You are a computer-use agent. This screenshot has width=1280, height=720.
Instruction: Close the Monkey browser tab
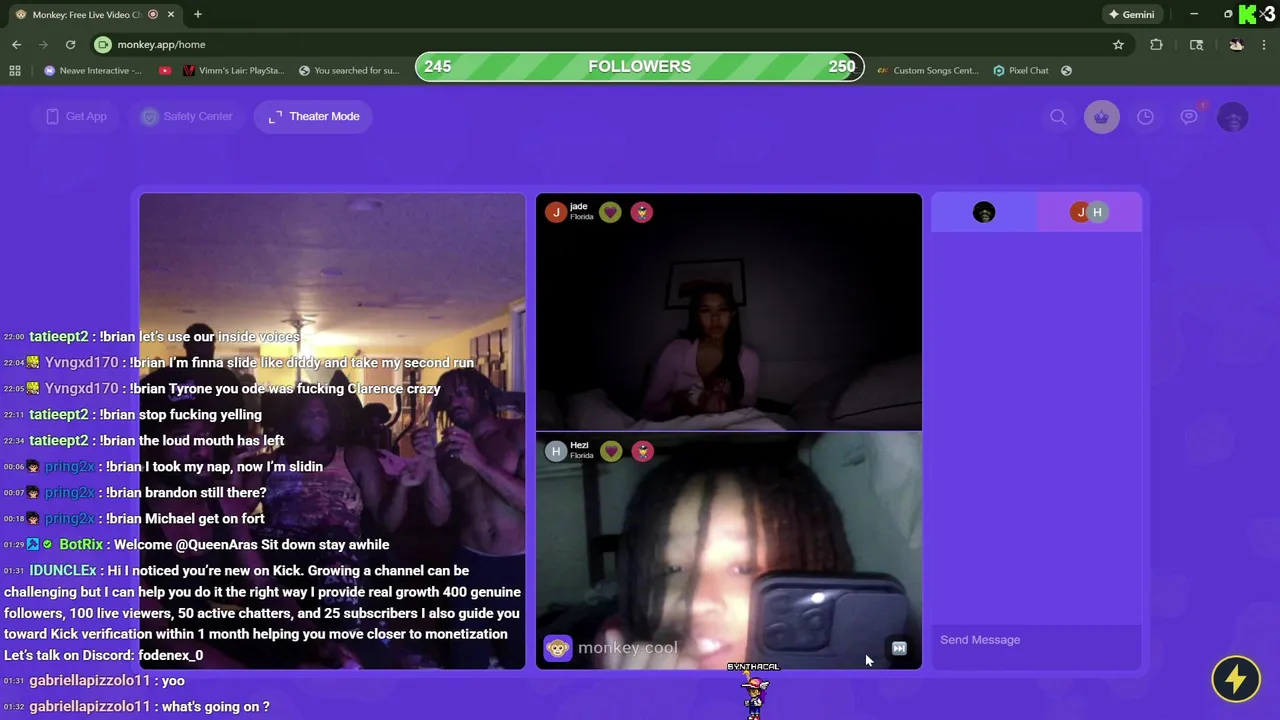coord(171,14)
